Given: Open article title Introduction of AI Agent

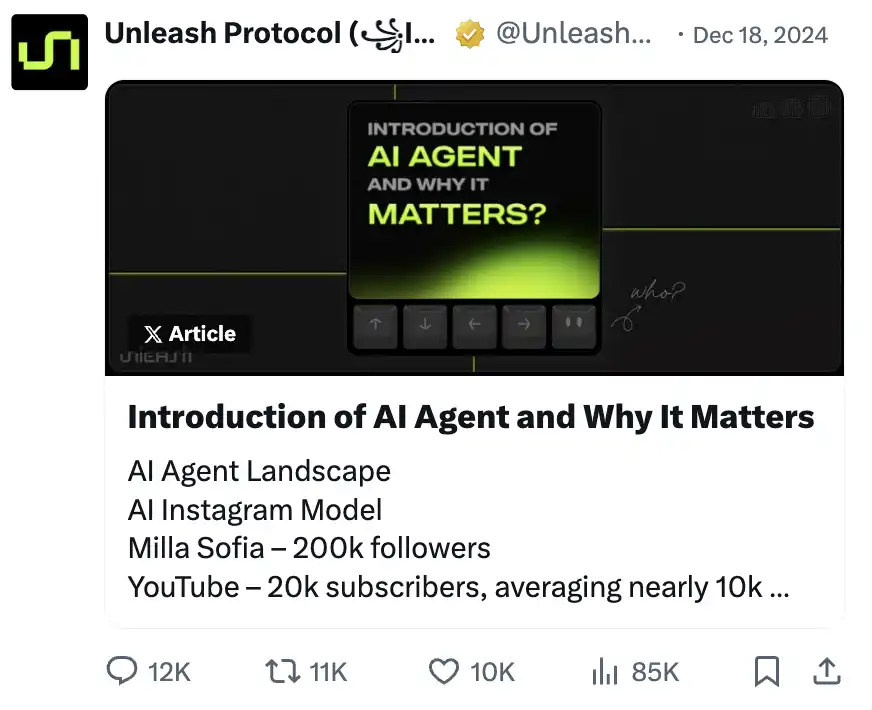Looking at the screenshot, I should 471,417.
